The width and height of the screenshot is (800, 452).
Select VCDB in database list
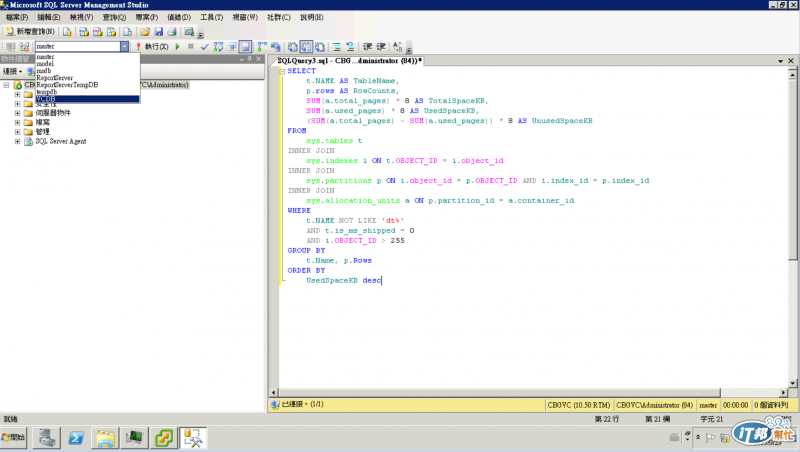point(87,99)
